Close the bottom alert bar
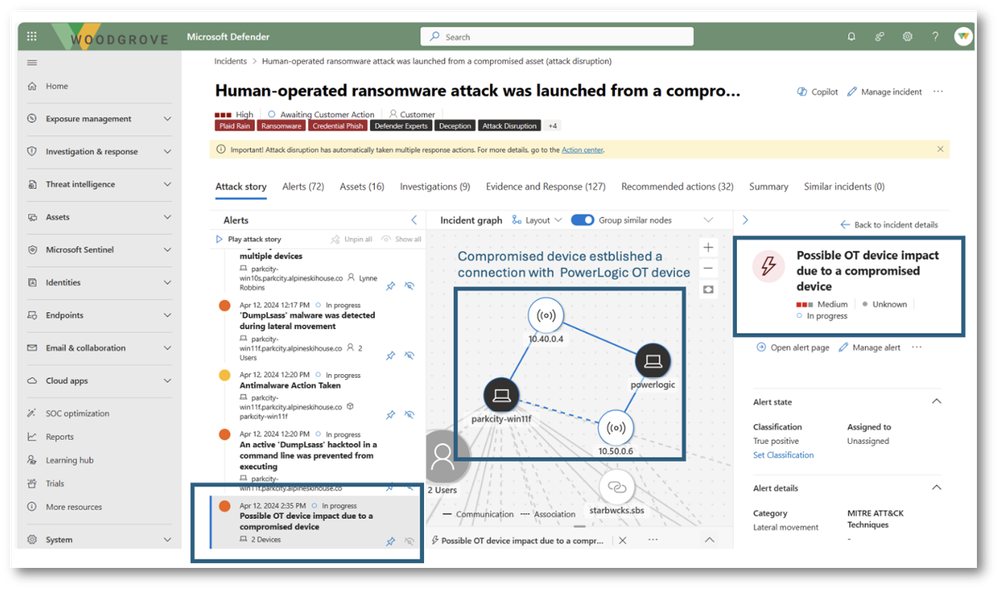Screen dimensions: 999x590 pyautogui.click(x=622, y=540)
